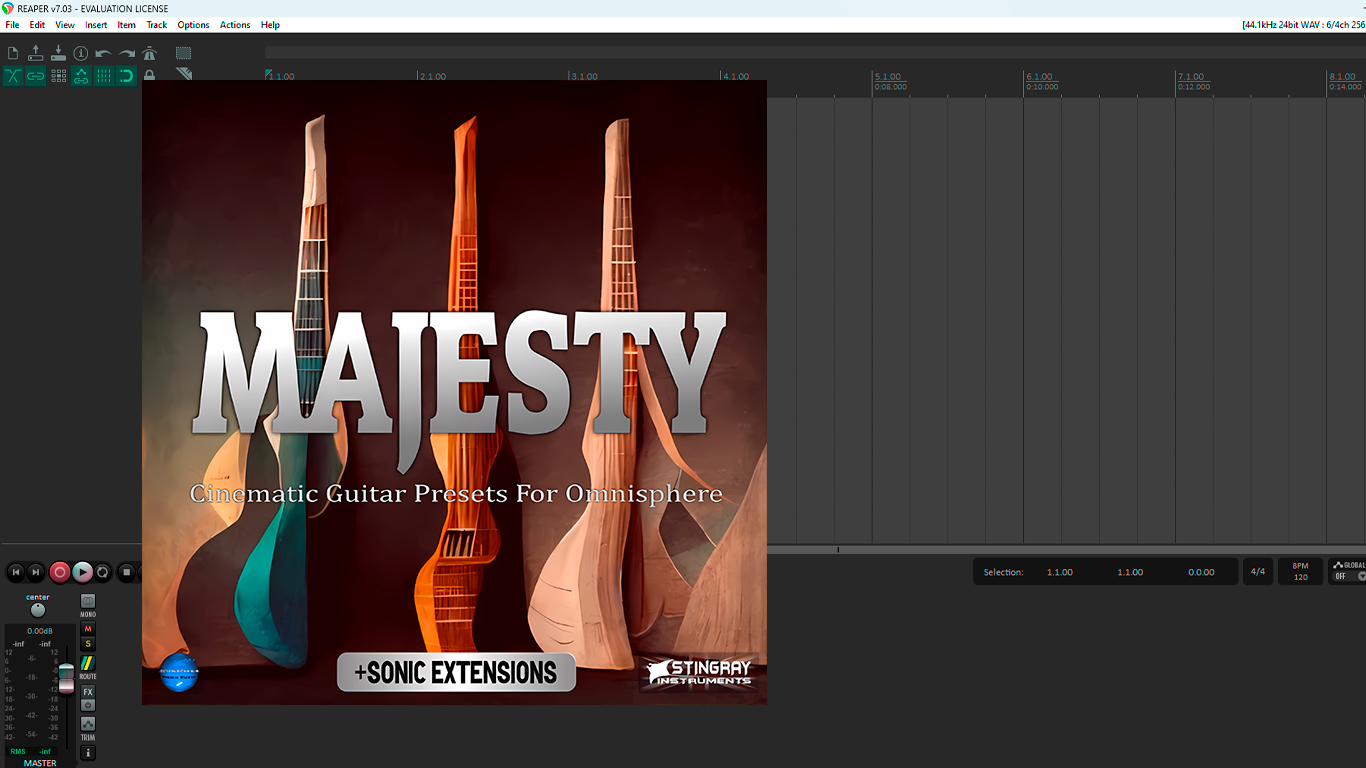Click the horizontal arrange view scrollbar
The height and width of the screenshot is (768, 1366).
tap(1066, 550)
